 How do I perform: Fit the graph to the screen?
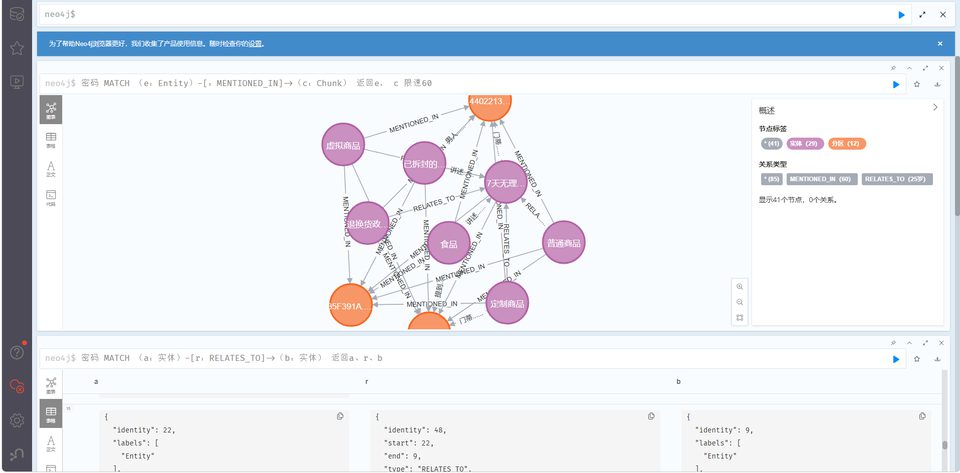point(740,318)
